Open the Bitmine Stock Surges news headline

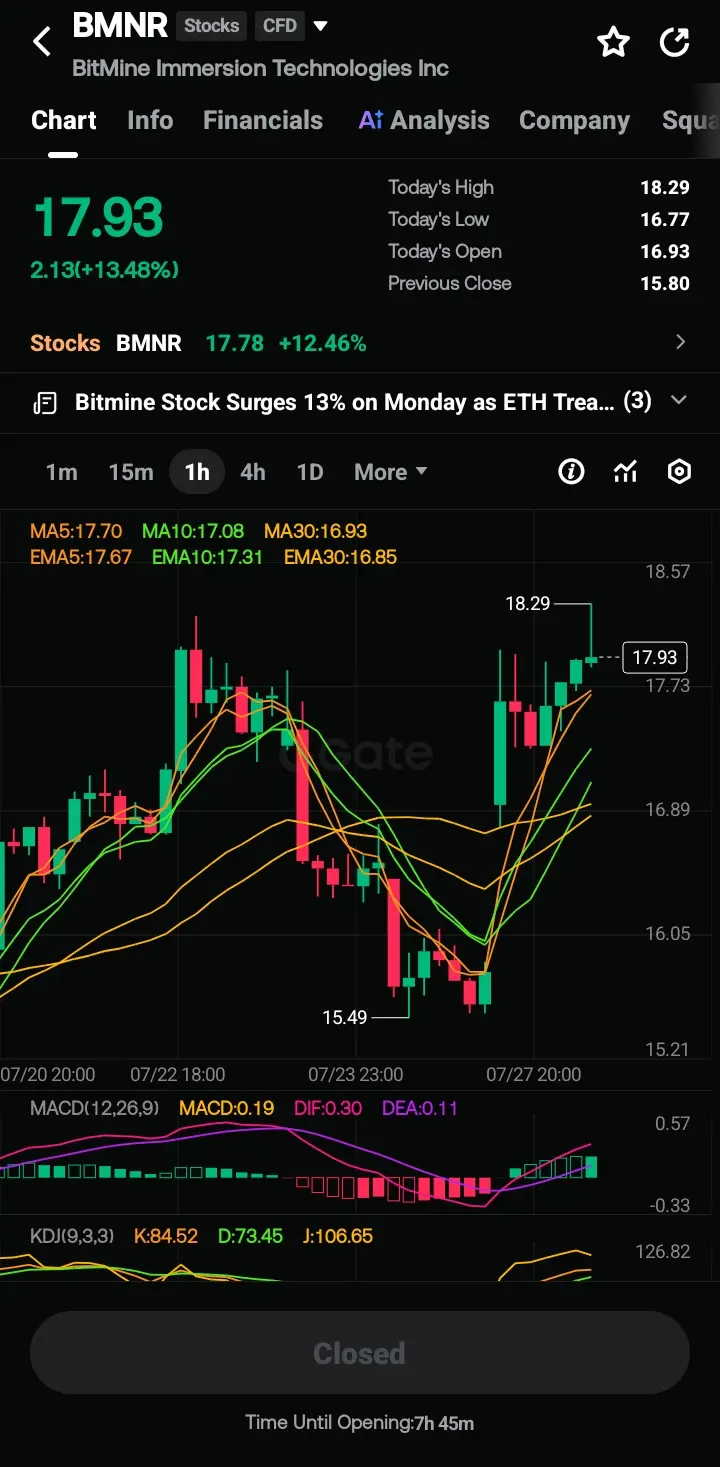coord(345,402)
